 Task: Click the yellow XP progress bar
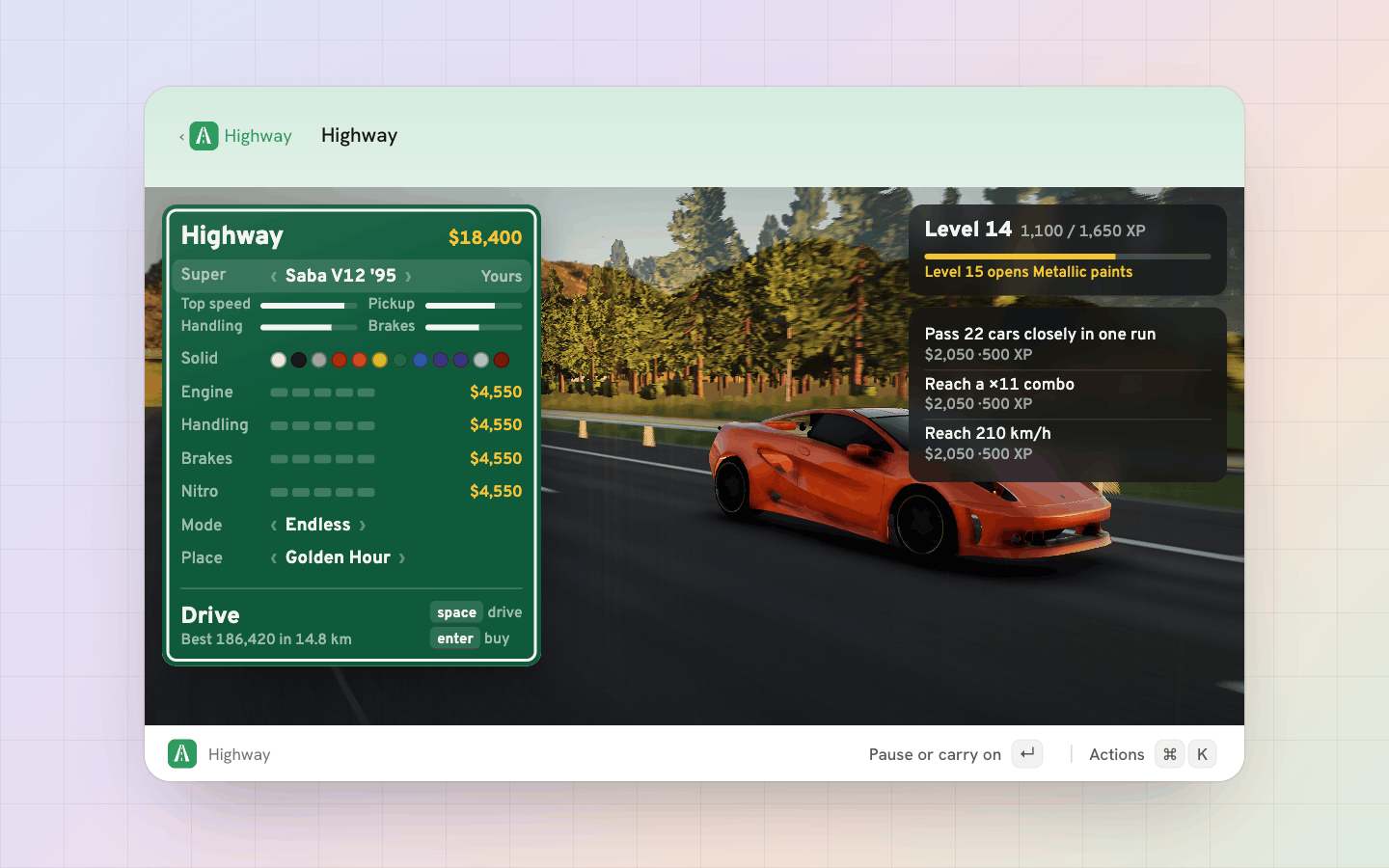point(1068,257)
